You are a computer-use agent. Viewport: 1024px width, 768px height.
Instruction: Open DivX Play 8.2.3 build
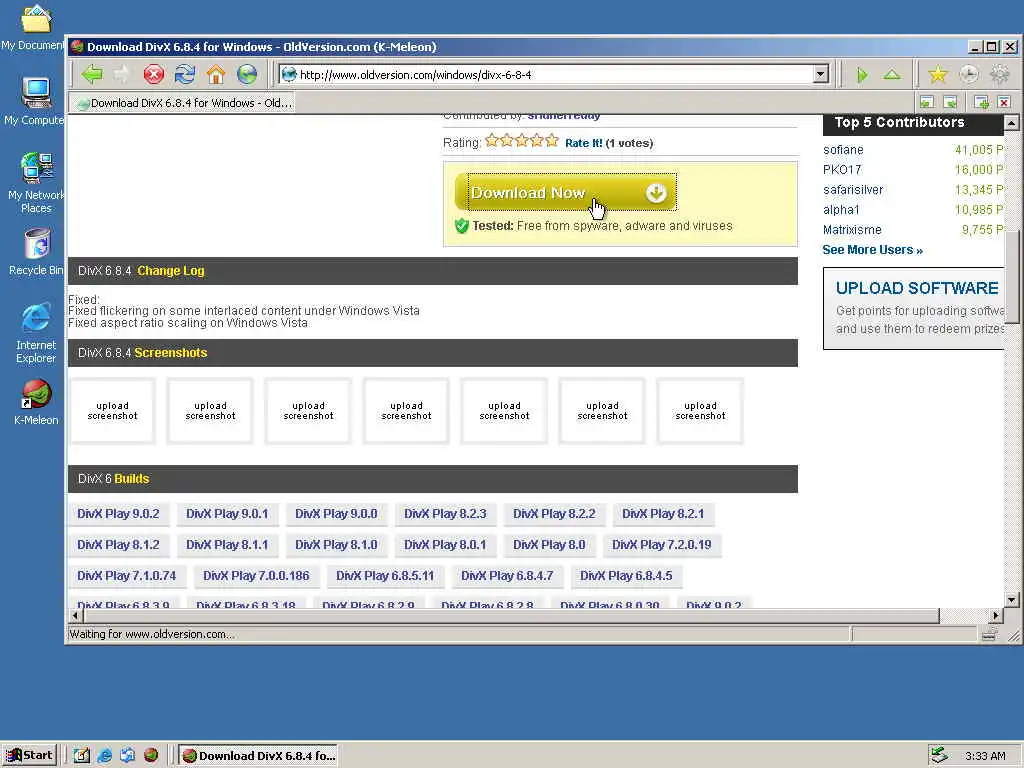tap(445, 514)
